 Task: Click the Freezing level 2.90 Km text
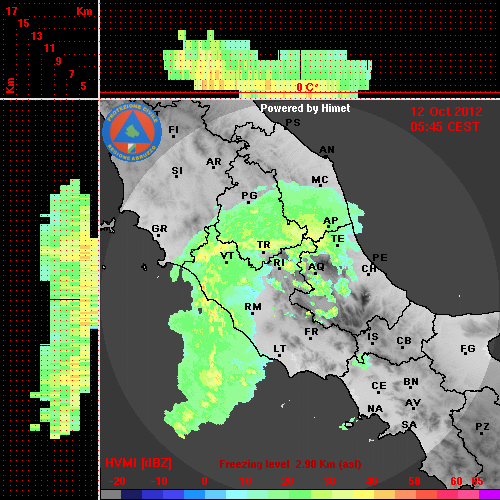click(x=290, y=464)
